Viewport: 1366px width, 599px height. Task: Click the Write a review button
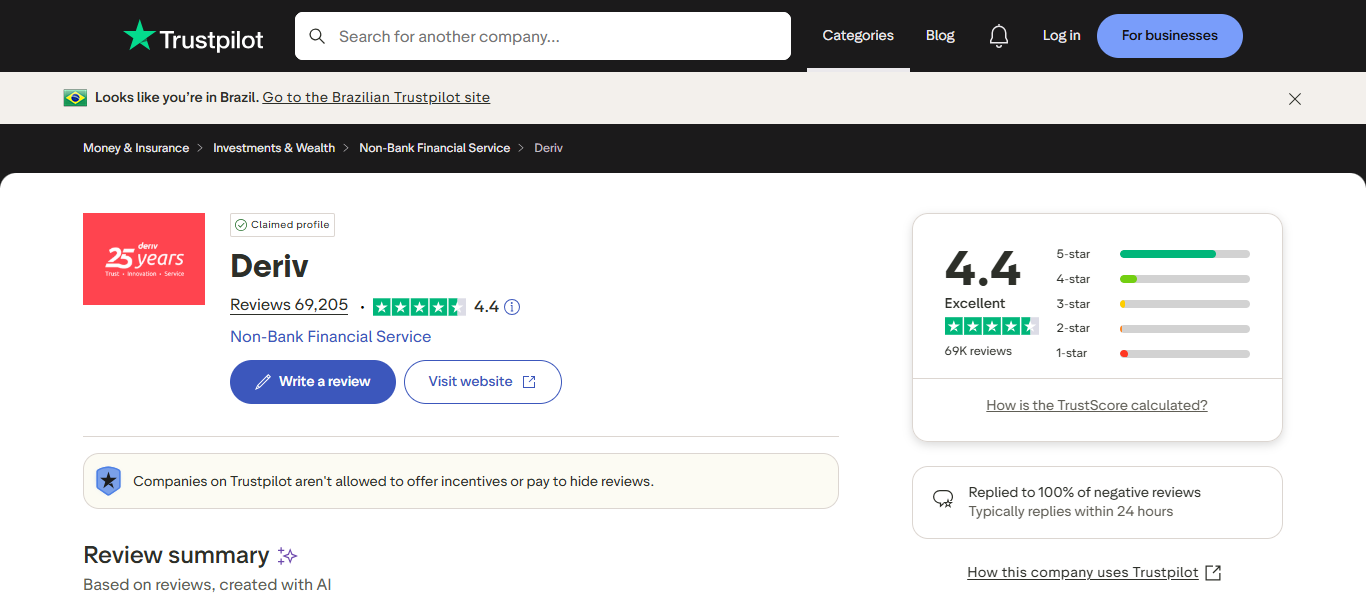(313, 382)
